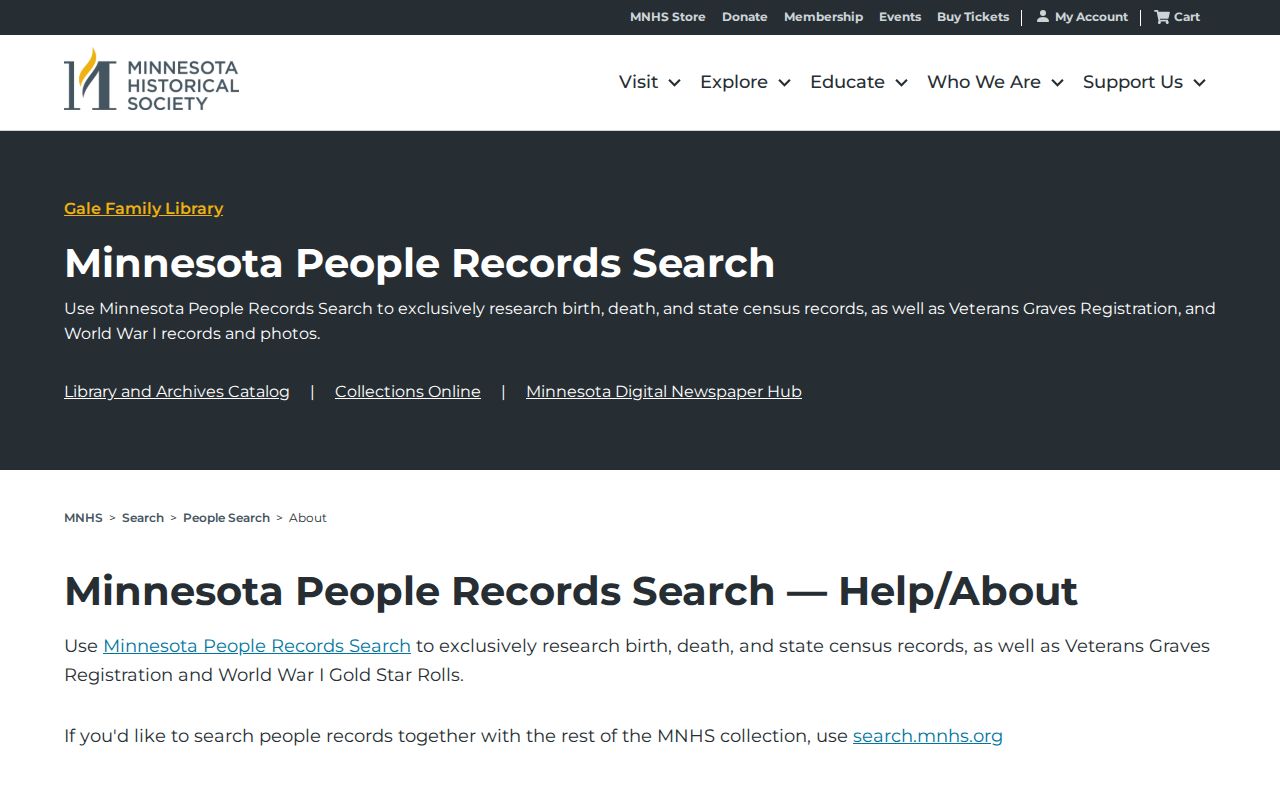
Task: Go to the Donate page
Action: [x=745, y=17]
